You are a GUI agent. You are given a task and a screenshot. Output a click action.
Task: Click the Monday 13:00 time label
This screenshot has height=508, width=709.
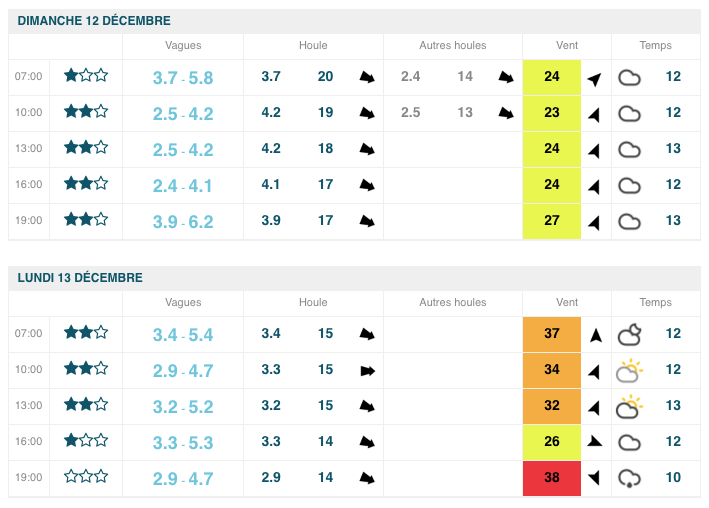pyautogui.click(x=29, y=405)
